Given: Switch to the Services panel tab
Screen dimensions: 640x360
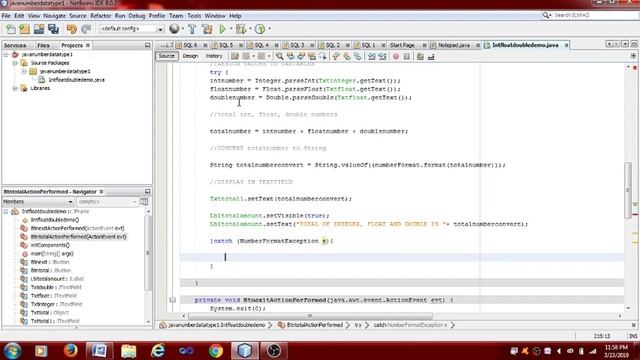Looking at the screenshot, I should point(15,45).
